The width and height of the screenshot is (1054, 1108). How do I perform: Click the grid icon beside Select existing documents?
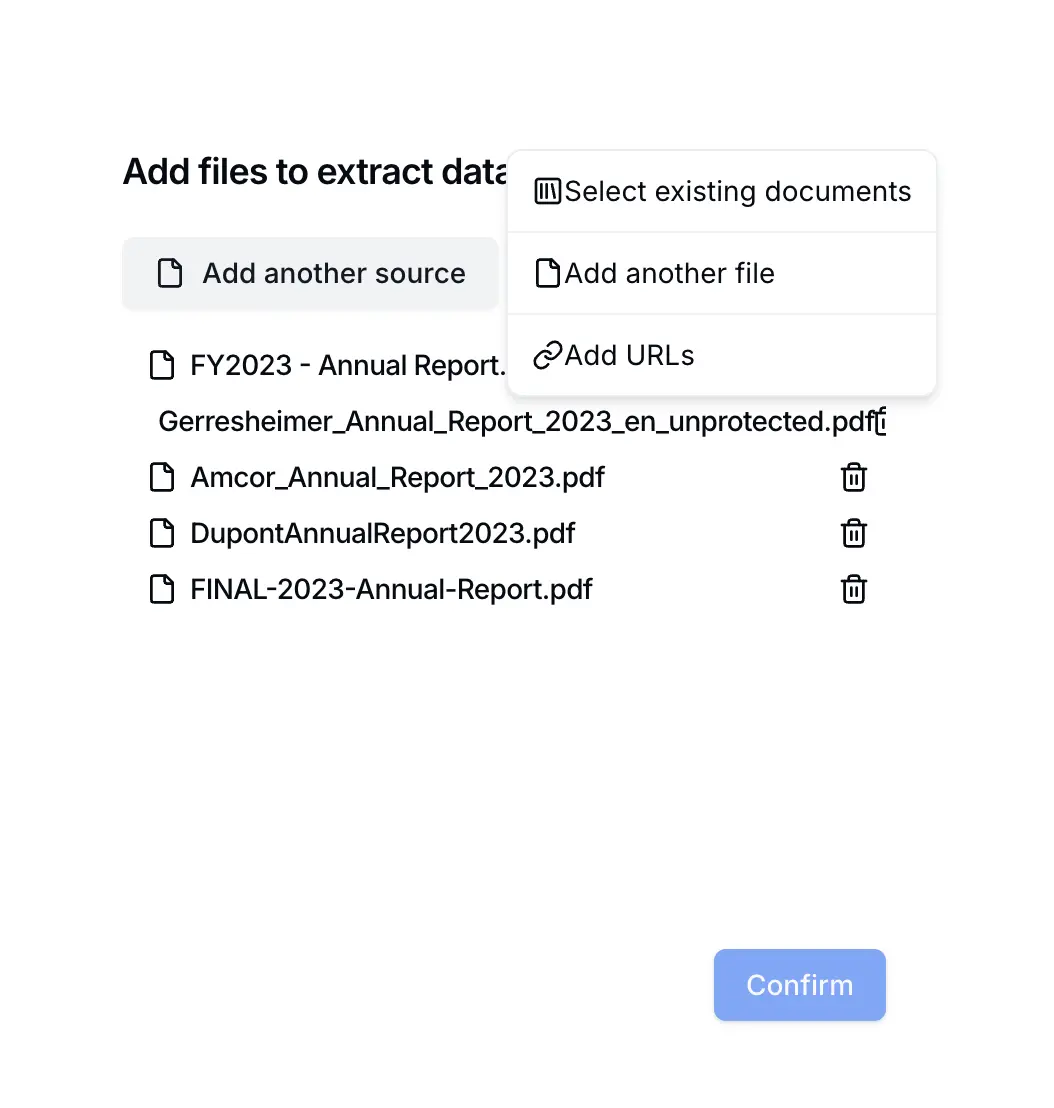click(x=546, y=190)
